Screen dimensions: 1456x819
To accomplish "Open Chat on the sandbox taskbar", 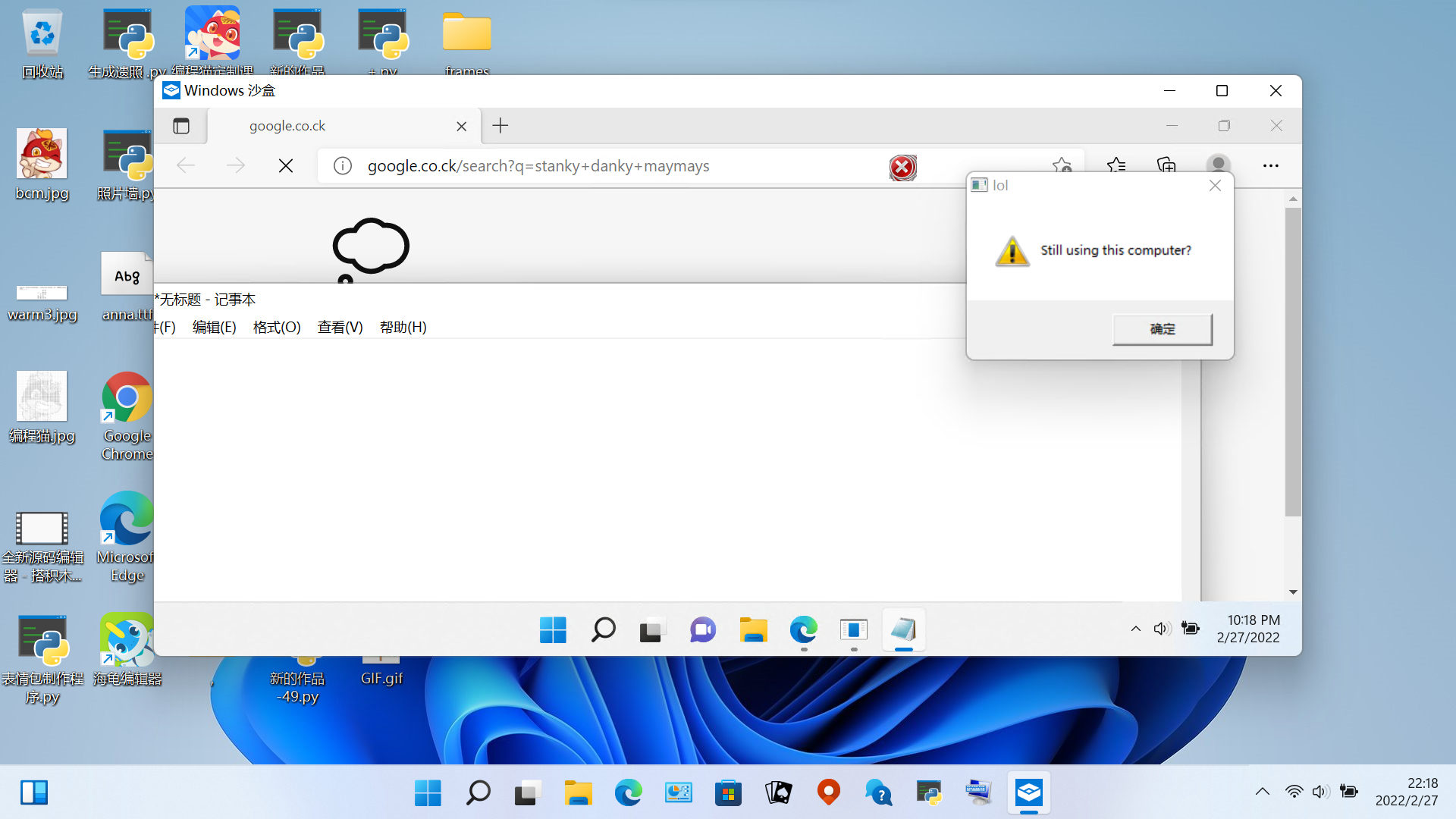I will [703, 629].
